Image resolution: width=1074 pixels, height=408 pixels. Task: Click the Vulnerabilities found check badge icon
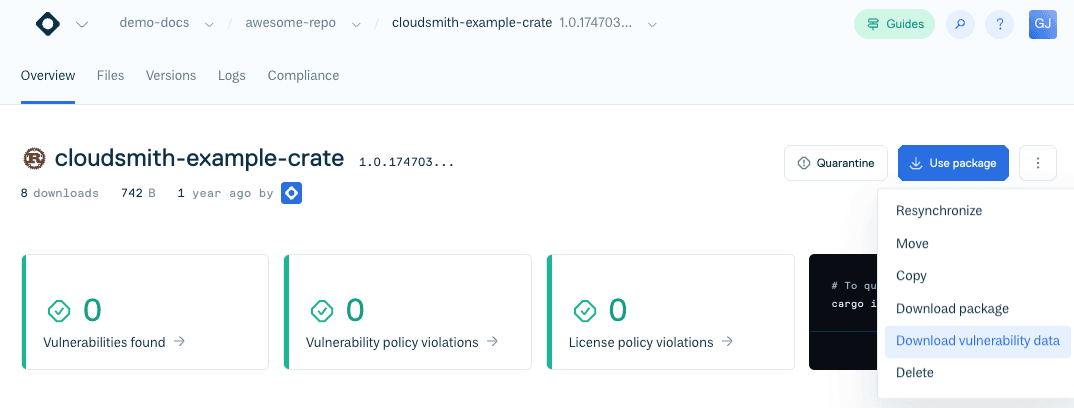(x=60, y=311)
